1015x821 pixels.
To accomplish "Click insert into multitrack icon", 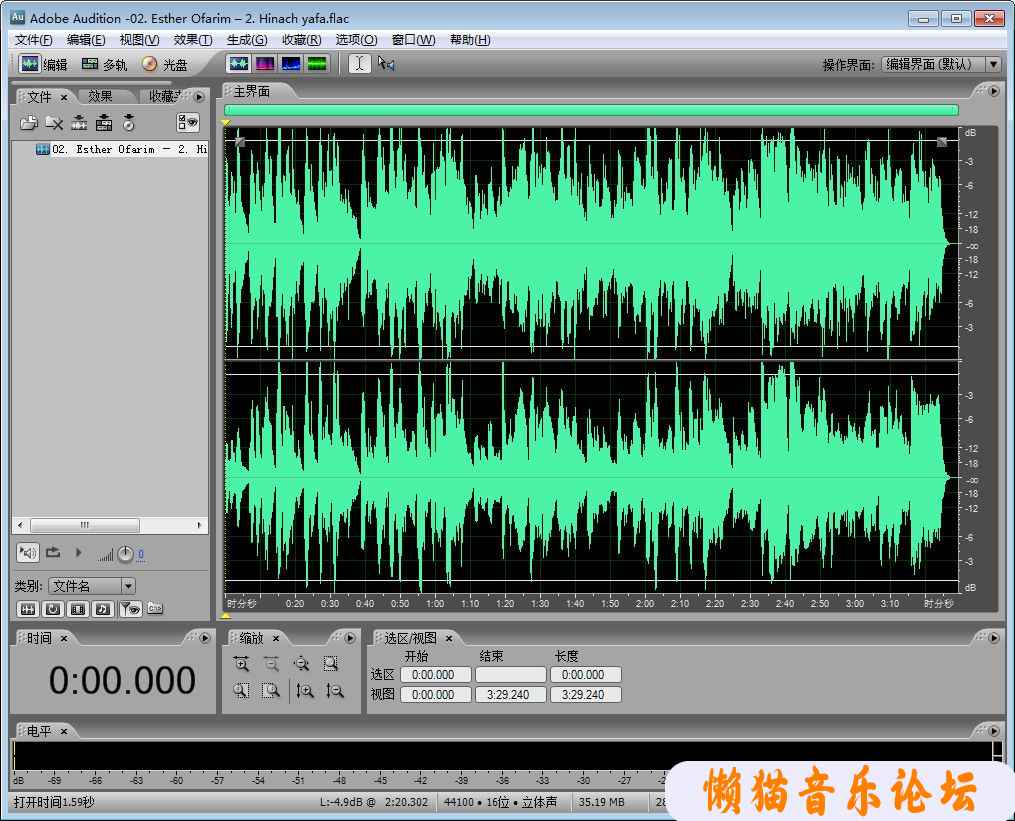I will point(104,122).
